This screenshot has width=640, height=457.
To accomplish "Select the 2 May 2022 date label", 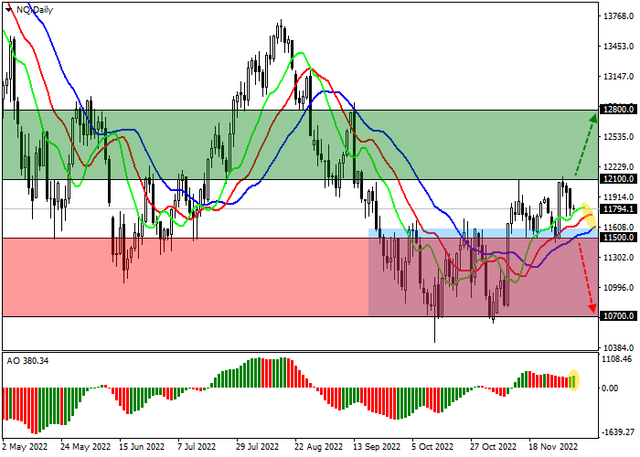I will click(x=27, y=449).
